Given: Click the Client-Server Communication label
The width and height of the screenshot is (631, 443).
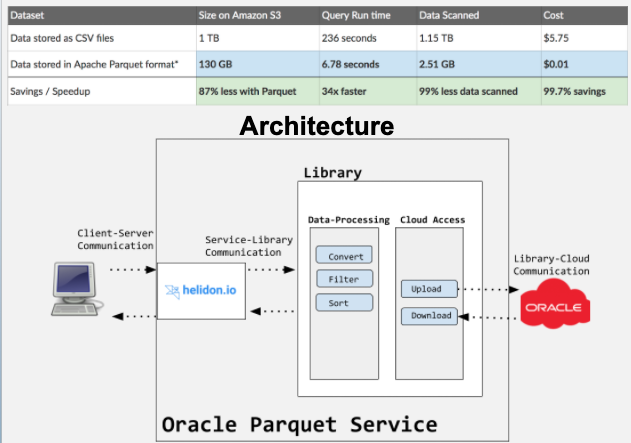Looking at the screenshot, I should pyautogui.click(x=115, y=239).
